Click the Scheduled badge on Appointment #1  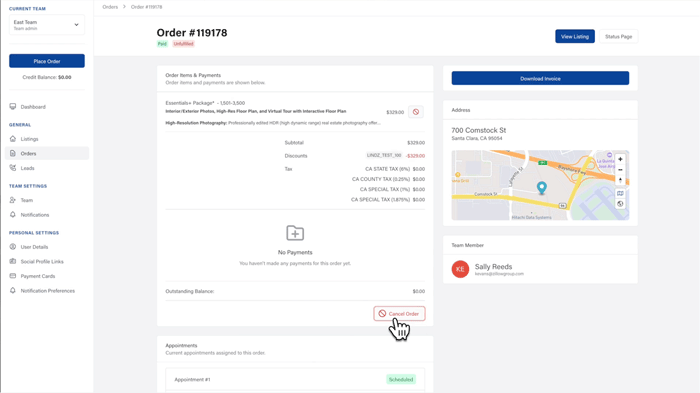click(401, 380)
